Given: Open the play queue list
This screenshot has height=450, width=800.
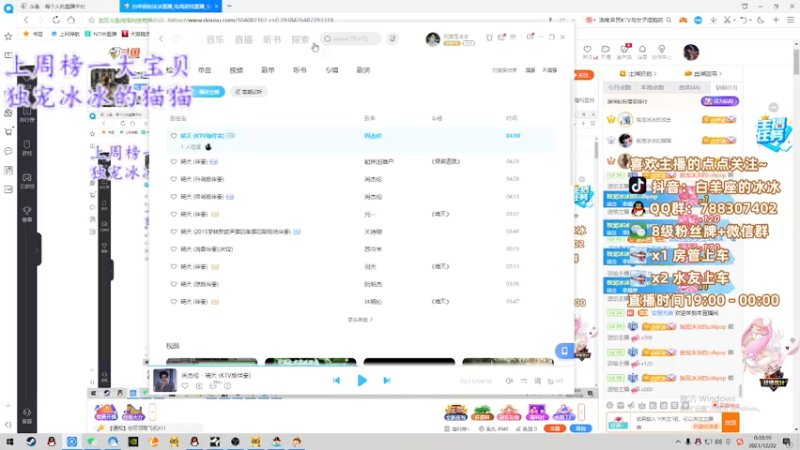Looking at the screenshot, I should tap(555, 381).
